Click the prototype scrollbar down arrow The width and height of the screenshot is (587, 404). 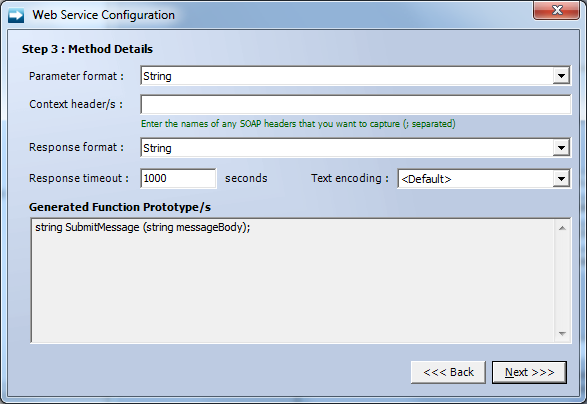tap(562, 333)
